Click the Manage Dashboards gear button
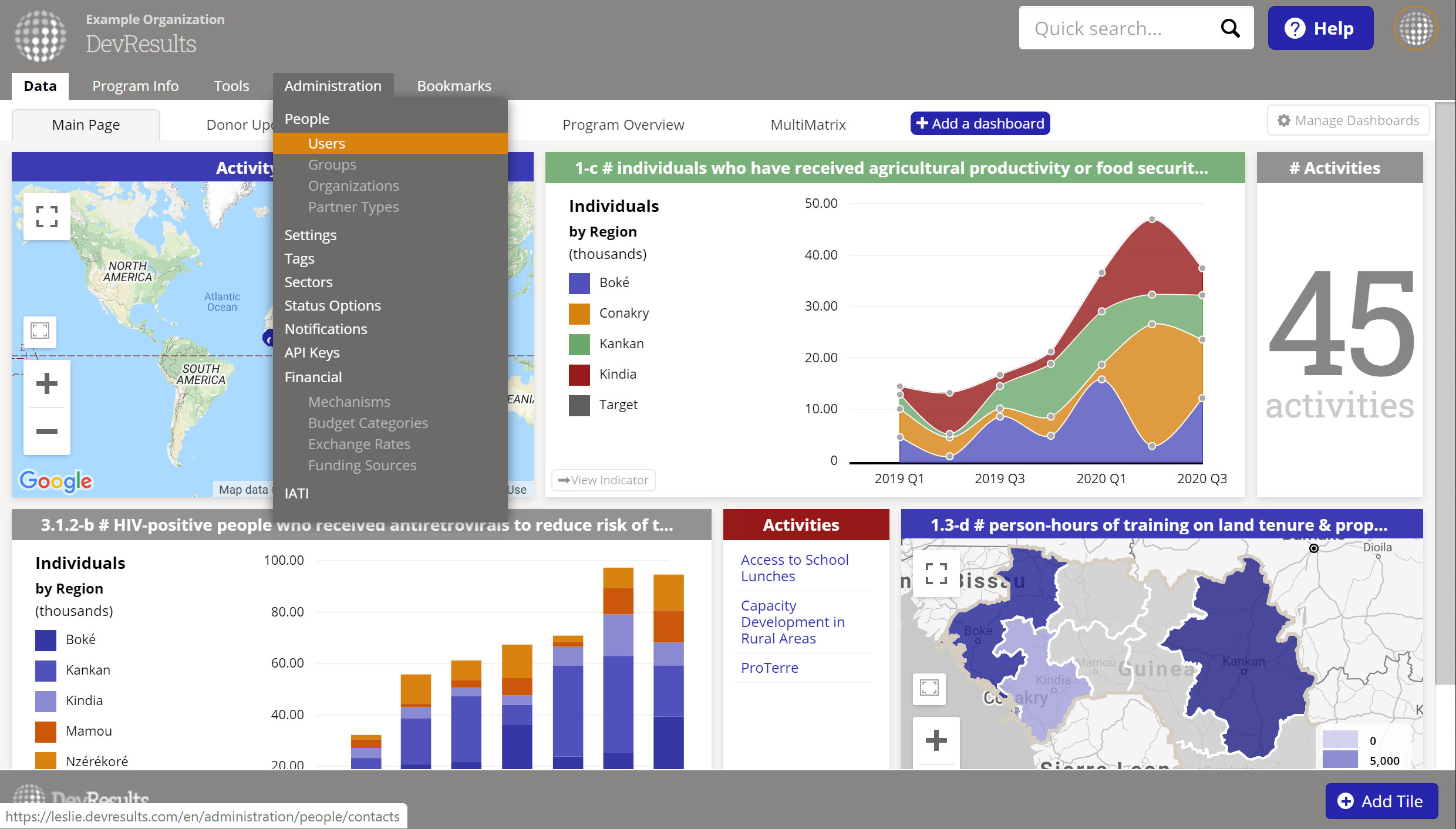Image resolution: width=1456 pixels, height=829 pixels. pos(1348,120)
